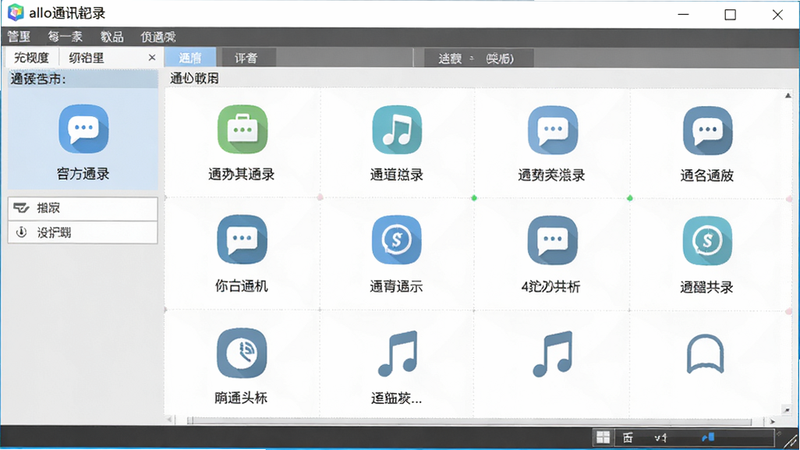
Task: Click the 通谖告市: sidebar heading
Action: click(x=38, y=79)
